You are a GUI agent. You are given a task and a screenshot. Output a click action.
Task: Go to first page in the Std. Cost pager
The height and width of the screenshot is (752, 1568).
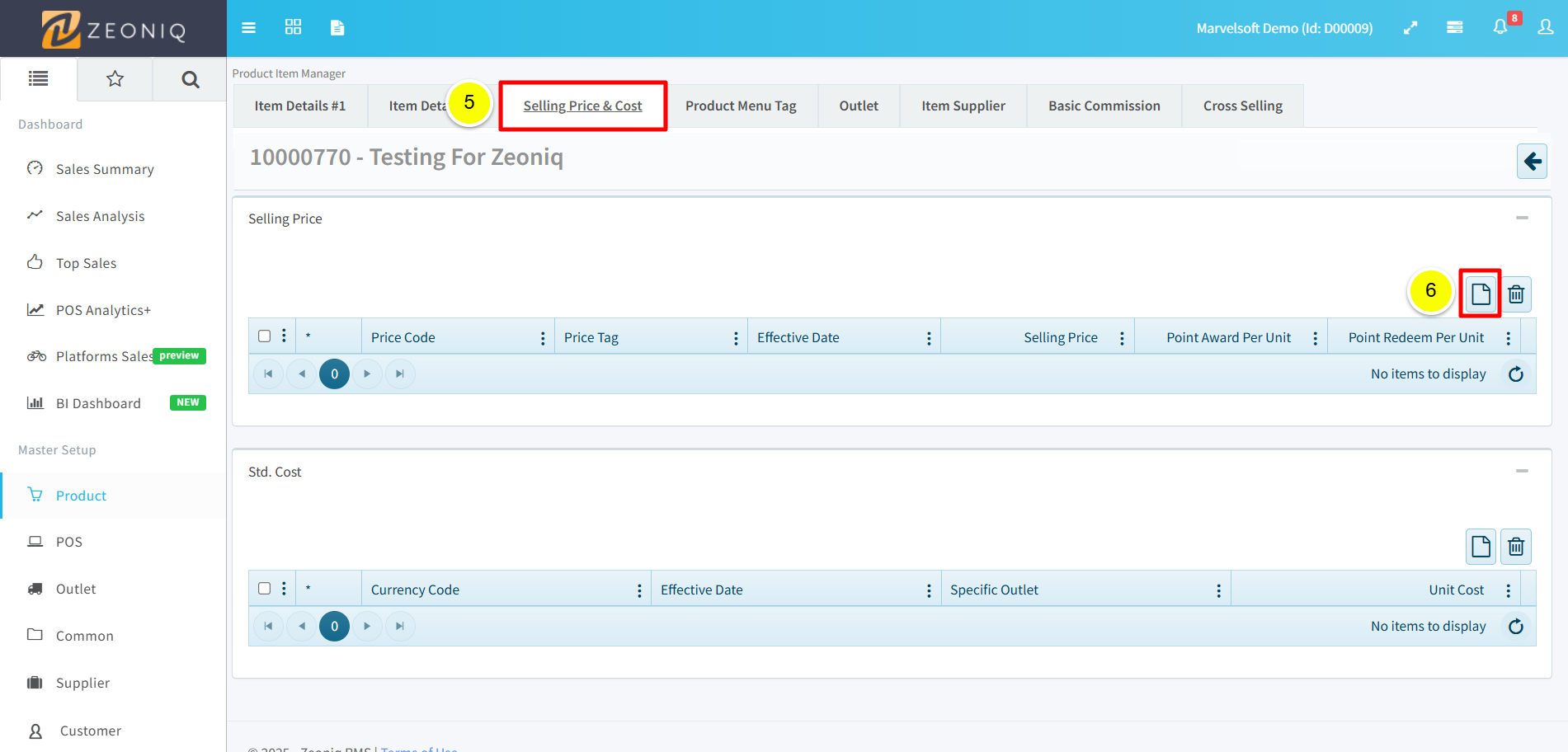click(x=268, y=626)
